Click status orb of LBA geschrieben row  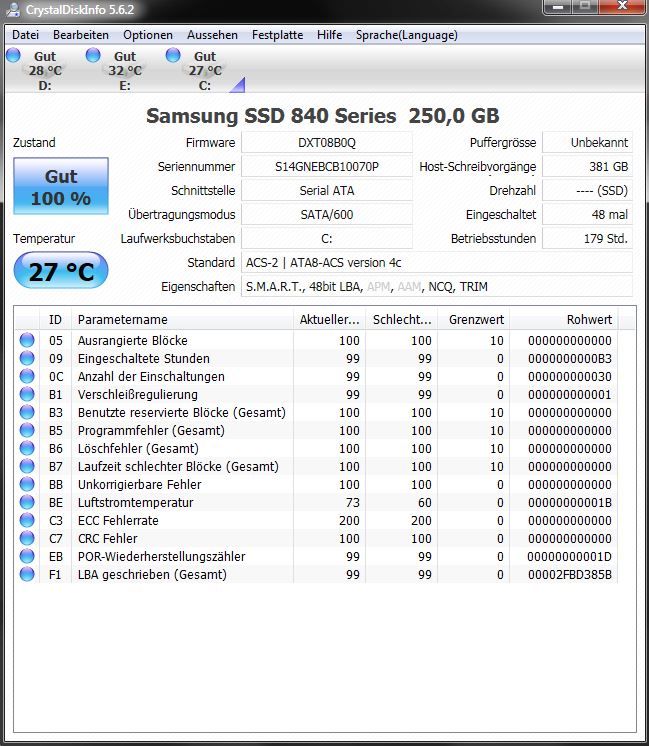coord(27,574)
